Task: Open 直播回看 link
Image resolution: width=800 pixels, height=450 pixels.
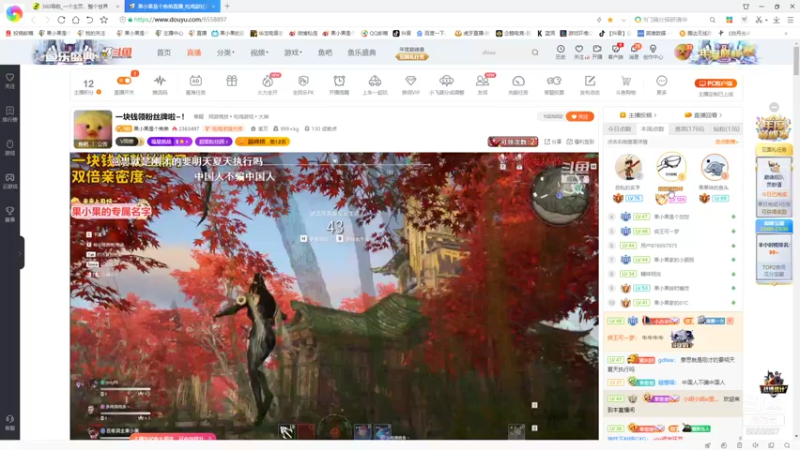Action: point(703,115)
